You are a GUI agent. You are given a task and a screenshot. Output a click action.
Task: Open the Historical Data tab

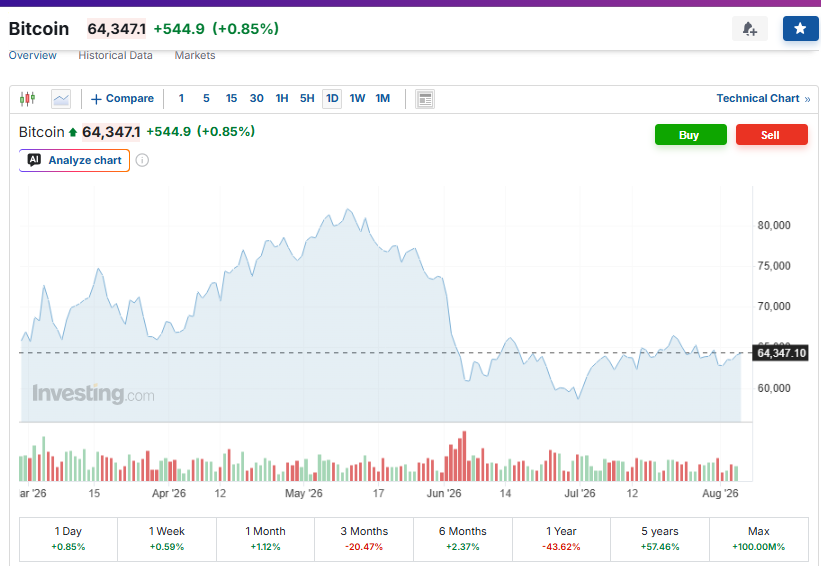coord(115,56)
